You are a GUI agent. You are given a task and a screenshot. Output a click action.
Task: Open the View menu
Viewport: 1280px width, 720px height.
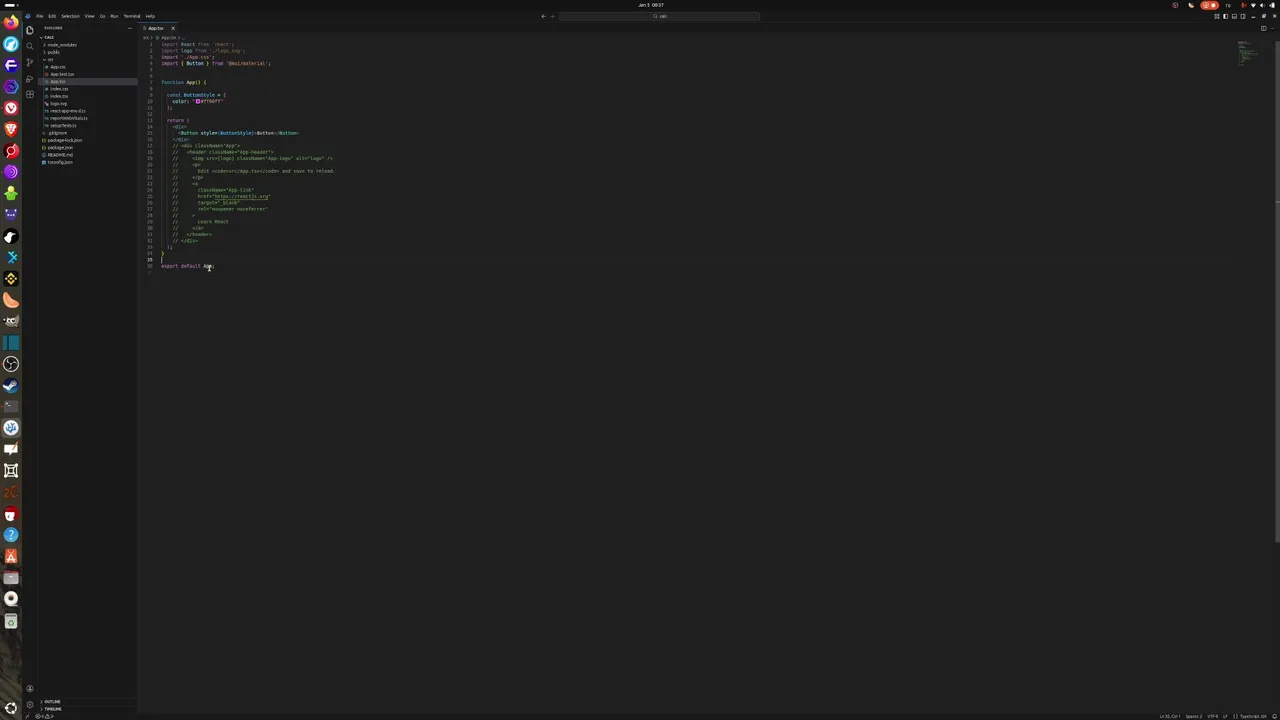click(89, 16)
